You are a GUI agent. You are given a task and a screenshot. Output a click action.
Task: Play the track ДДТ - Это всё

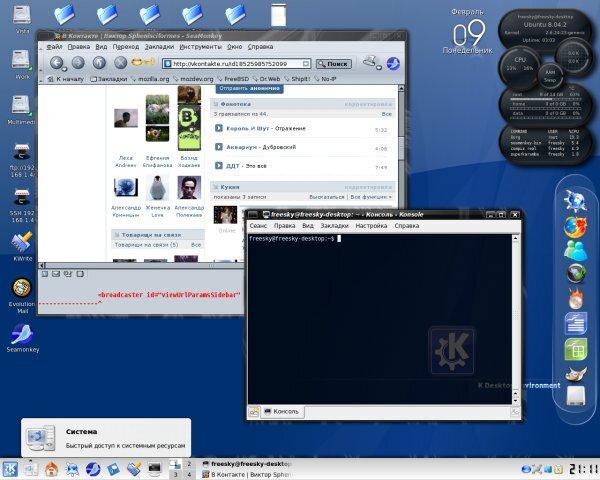coord(219,166)
